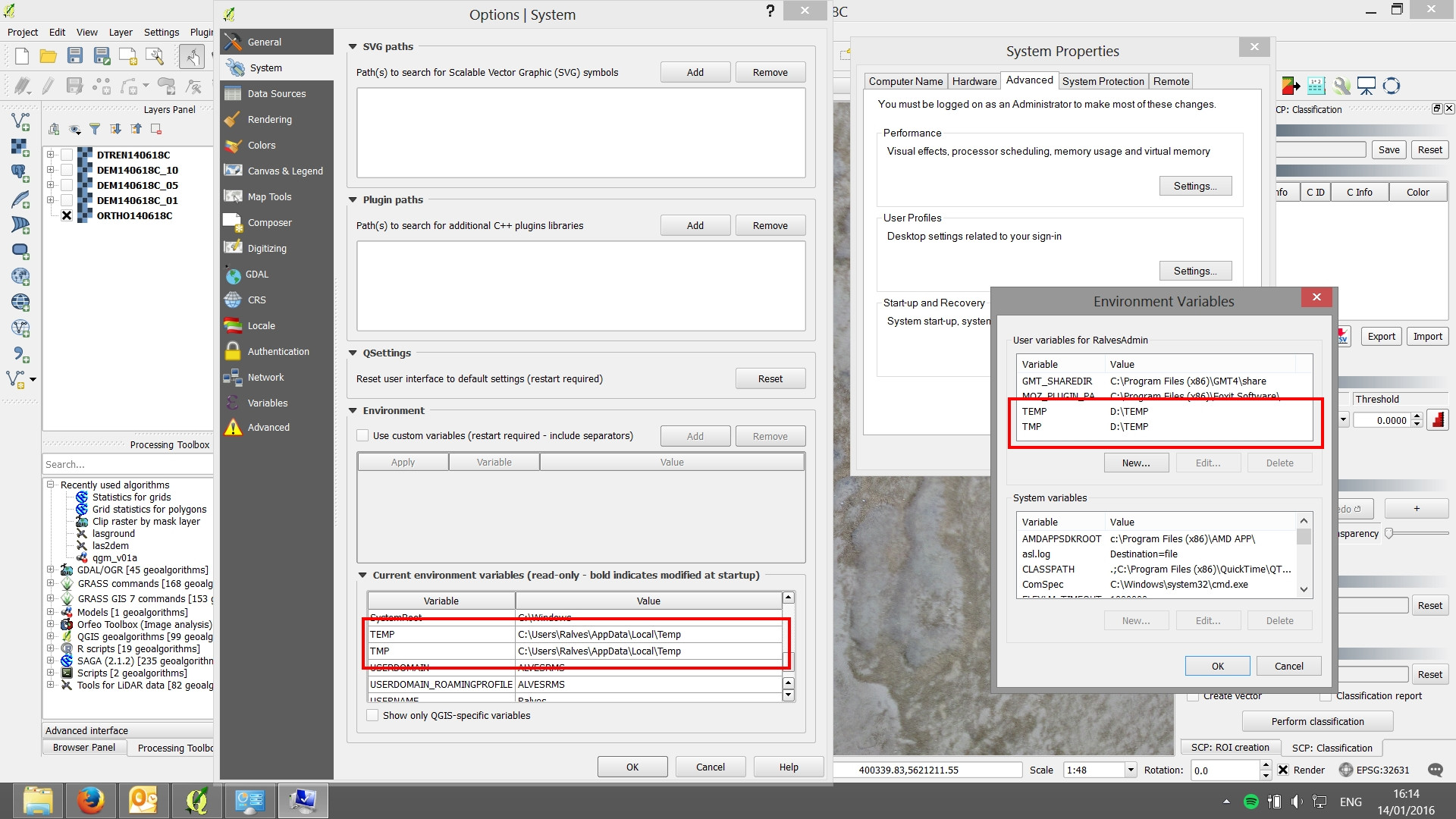Open the Add PostGIS Layers tool
Viewport: 1456px width, 819px height.
point(20,173)
